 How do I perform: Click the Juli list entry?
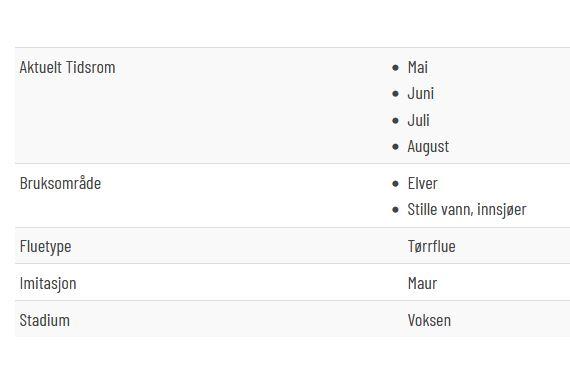coord(418,120)
